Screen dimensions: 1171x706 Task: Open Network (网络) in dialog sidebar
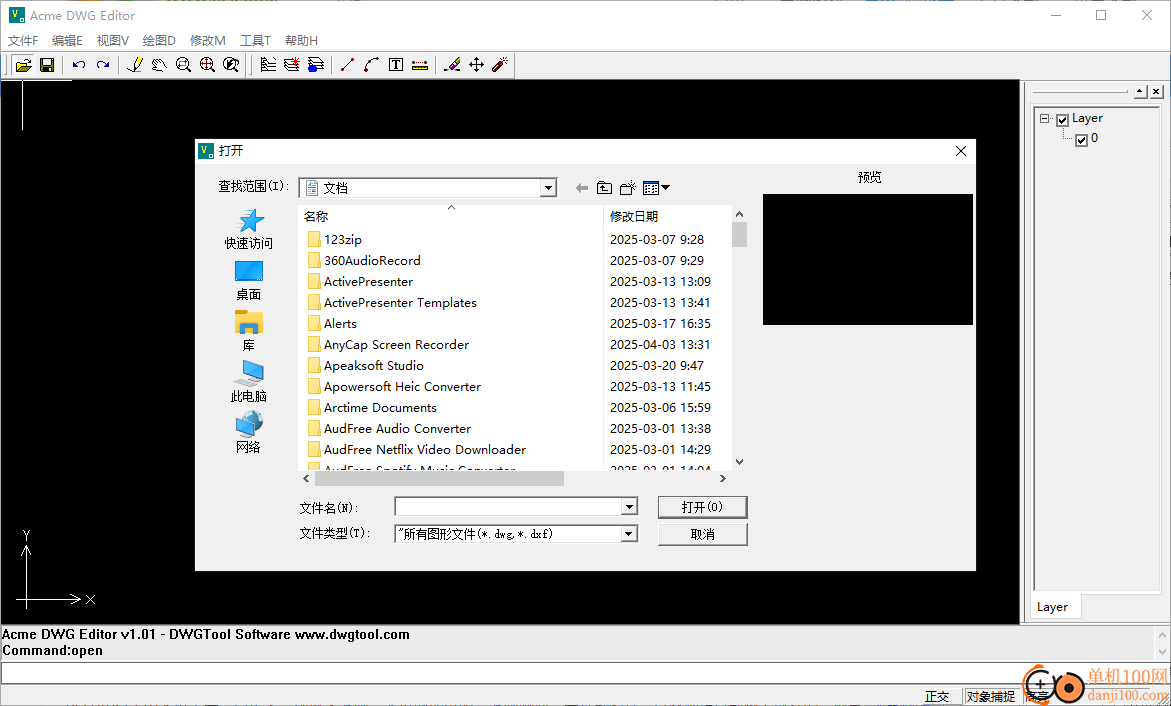tap(249, 433)
